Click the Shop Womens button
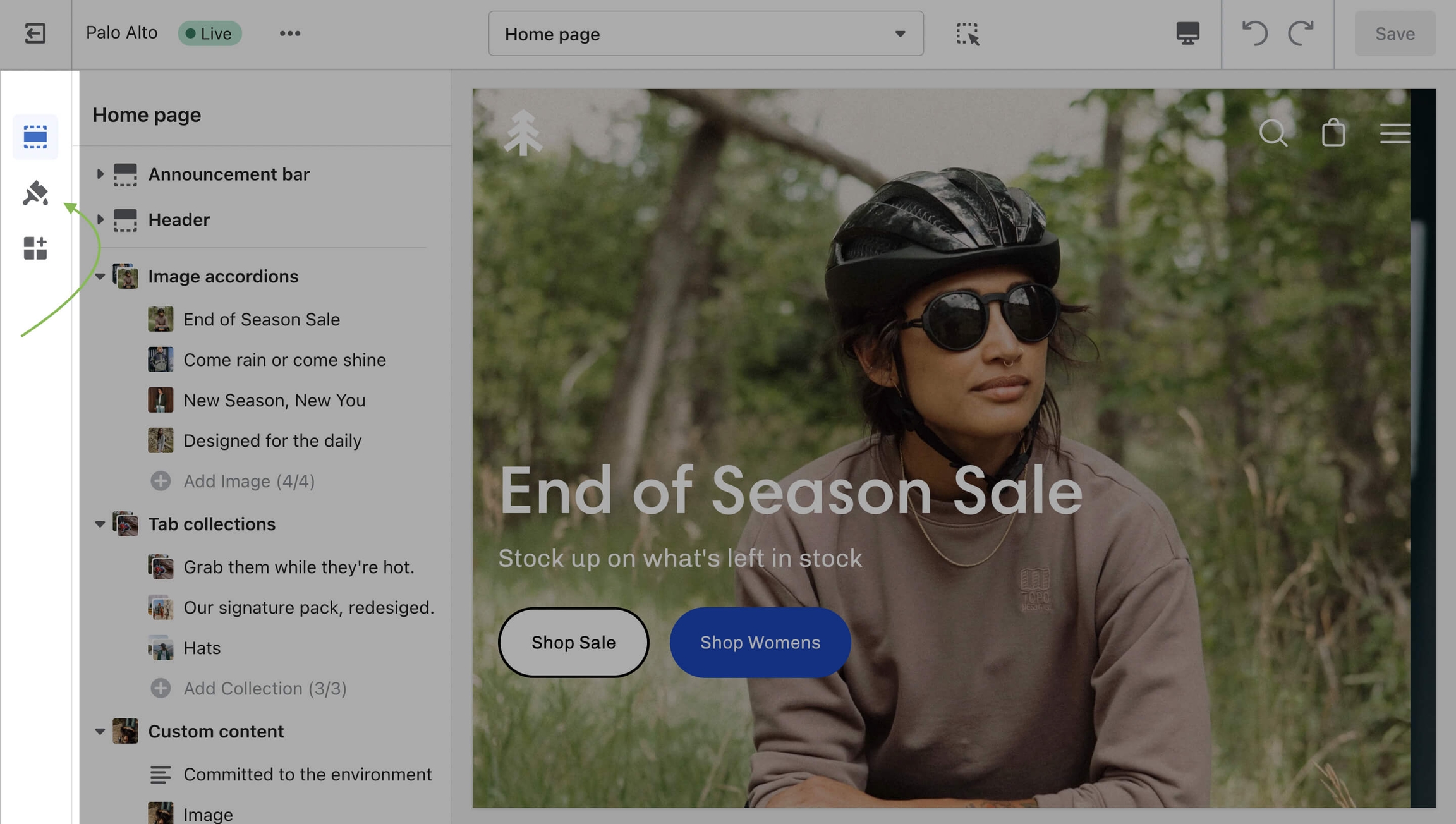Viewport: 1456px width, 824px height. click(760, 642)
